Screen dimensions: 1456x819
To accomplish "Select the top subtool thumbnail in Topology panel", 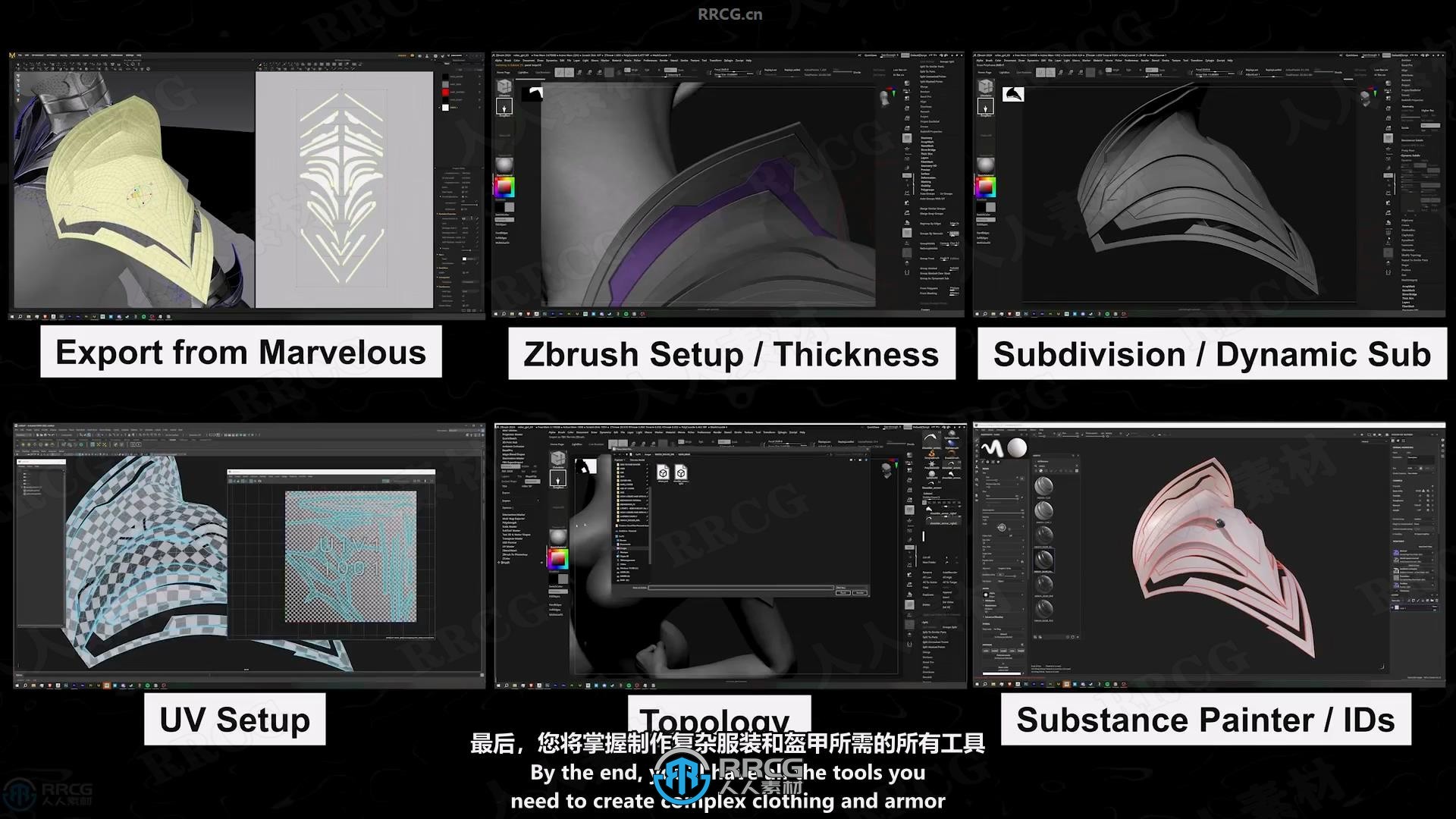I will (929, 509).
